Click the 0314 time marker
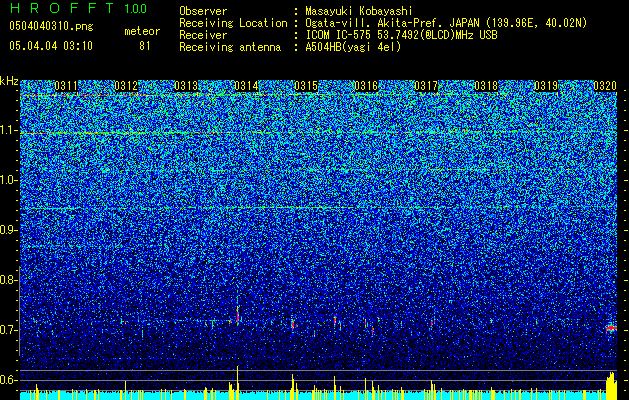This screenshot has height=400, width=629. click(x=246, y=86)
